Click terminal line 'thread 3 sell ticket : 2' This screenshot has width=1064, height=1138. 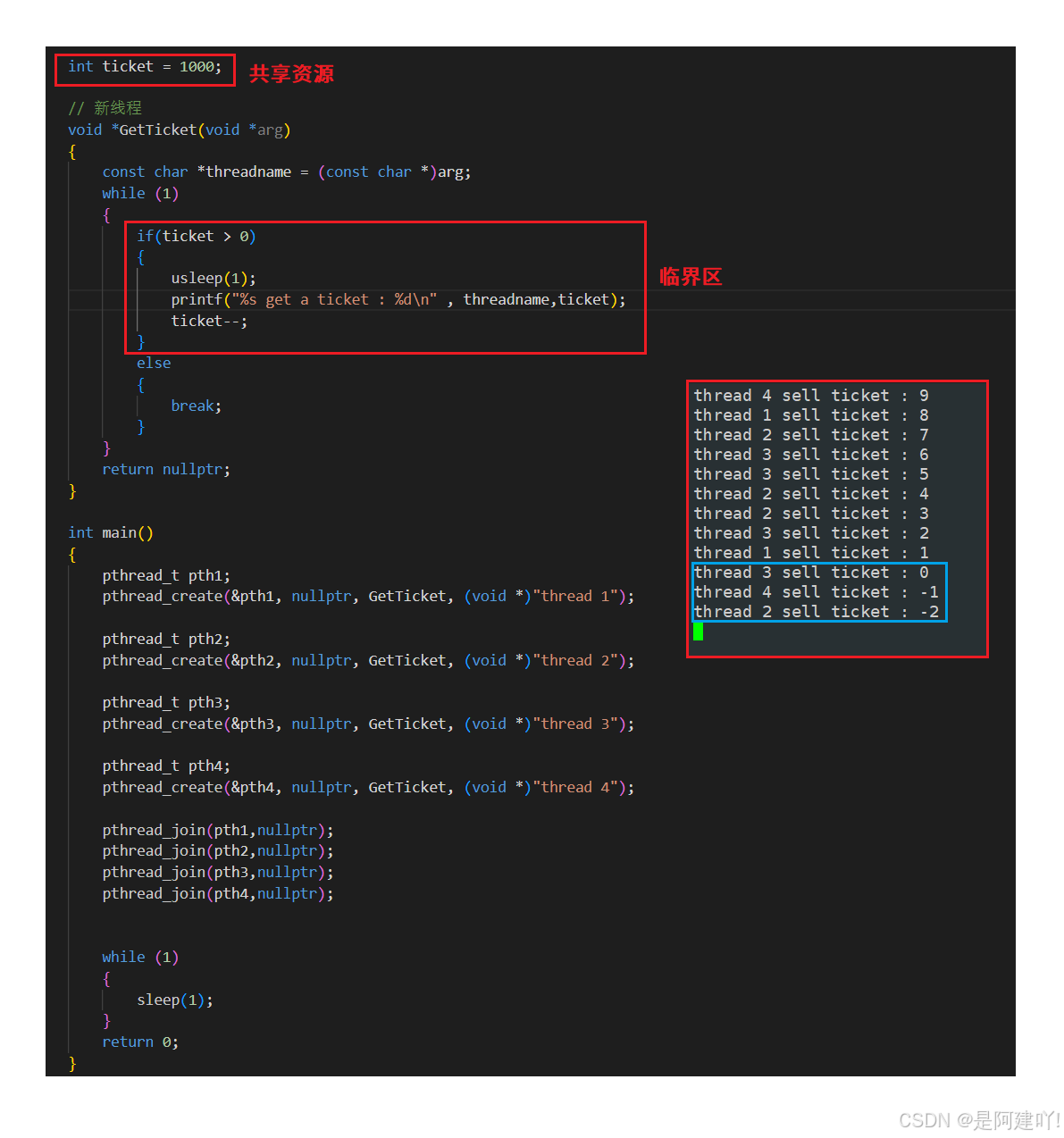[x=811, y=532]
